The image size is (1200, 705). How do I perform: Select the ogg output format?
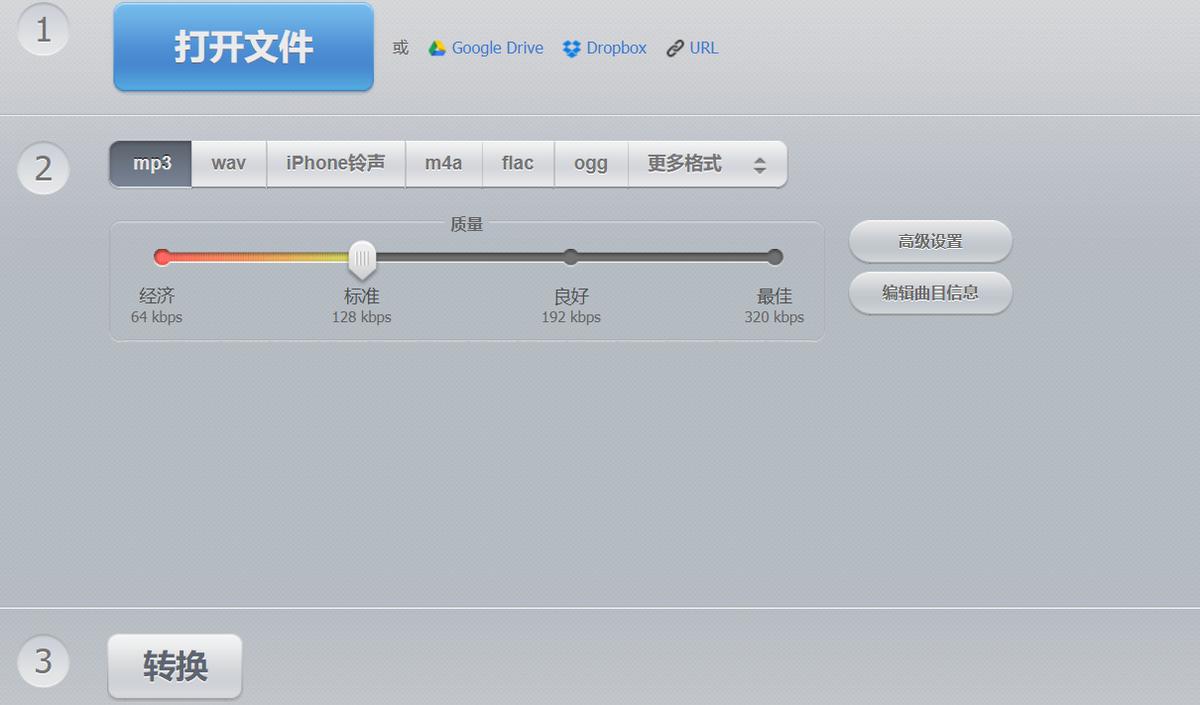590,163
